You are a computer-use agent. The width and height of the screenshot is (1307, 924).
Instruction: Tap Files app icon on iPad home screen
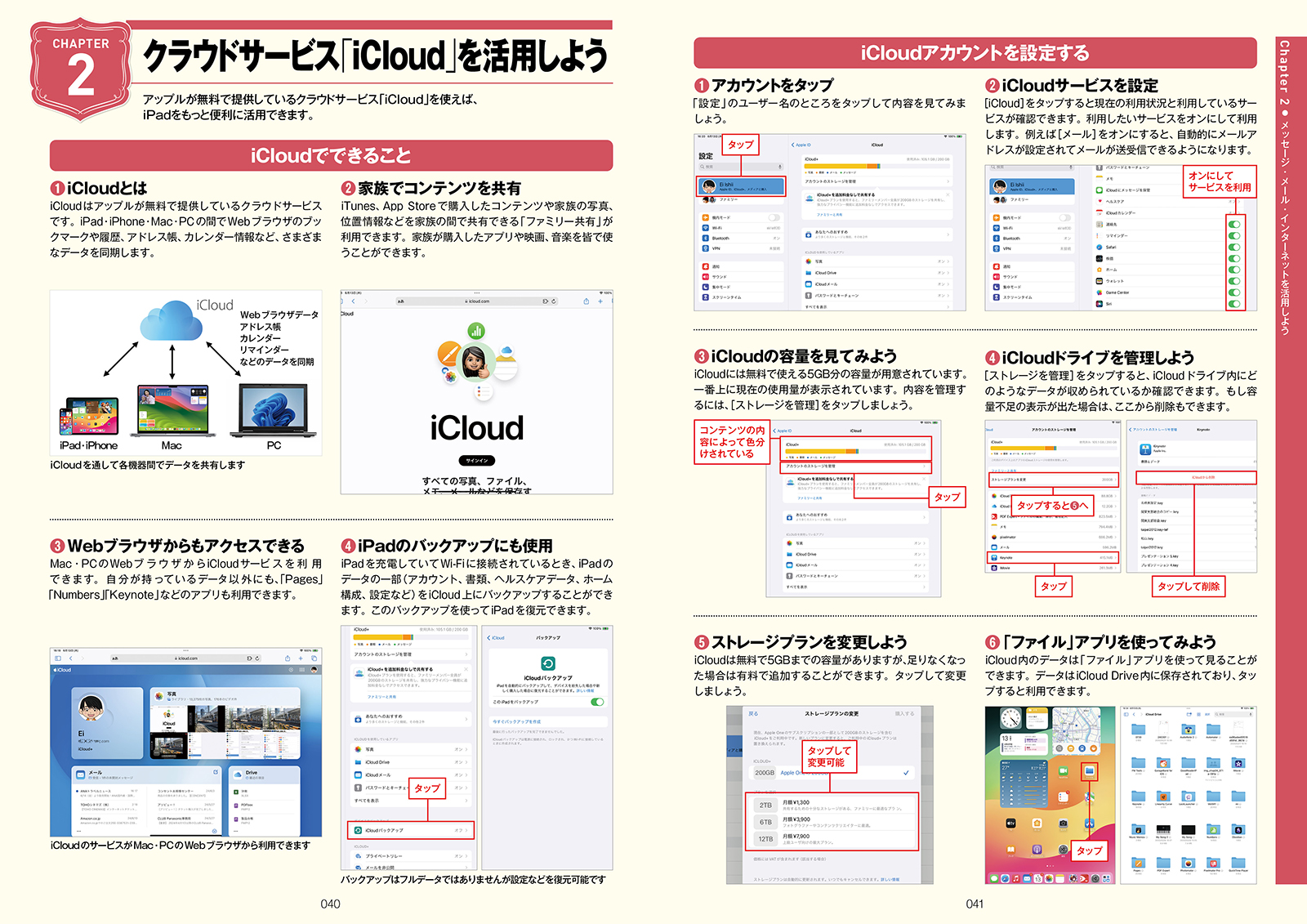pos(1089,770)
